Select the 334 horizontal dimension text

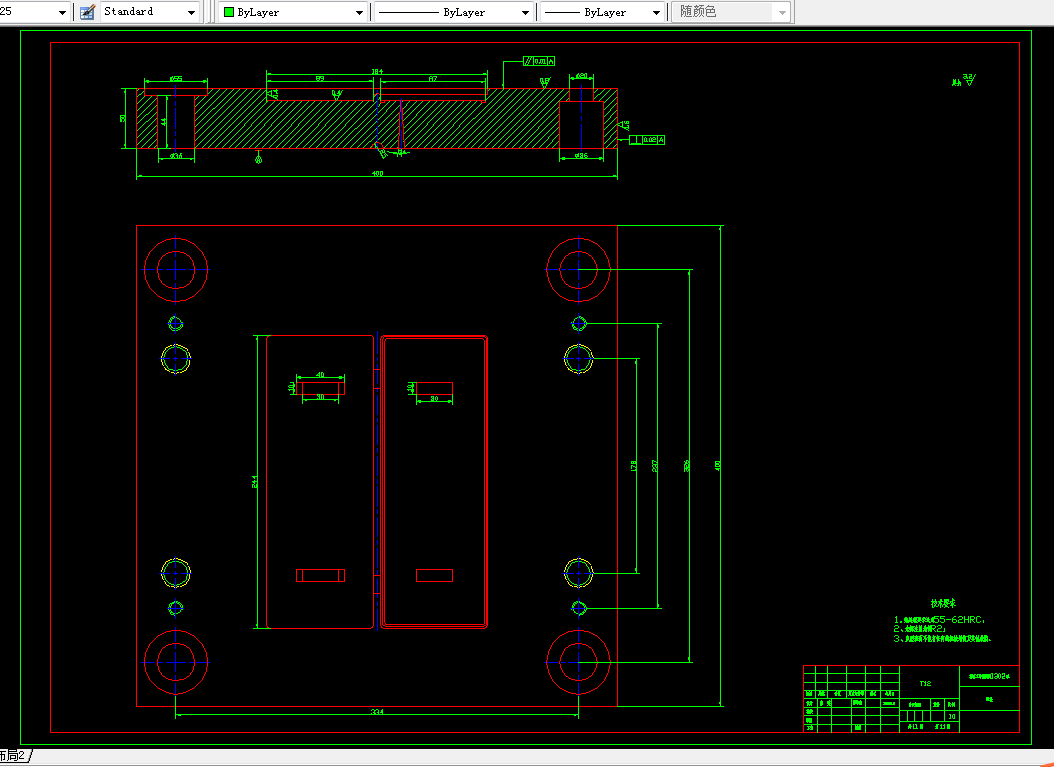point(377,712)
